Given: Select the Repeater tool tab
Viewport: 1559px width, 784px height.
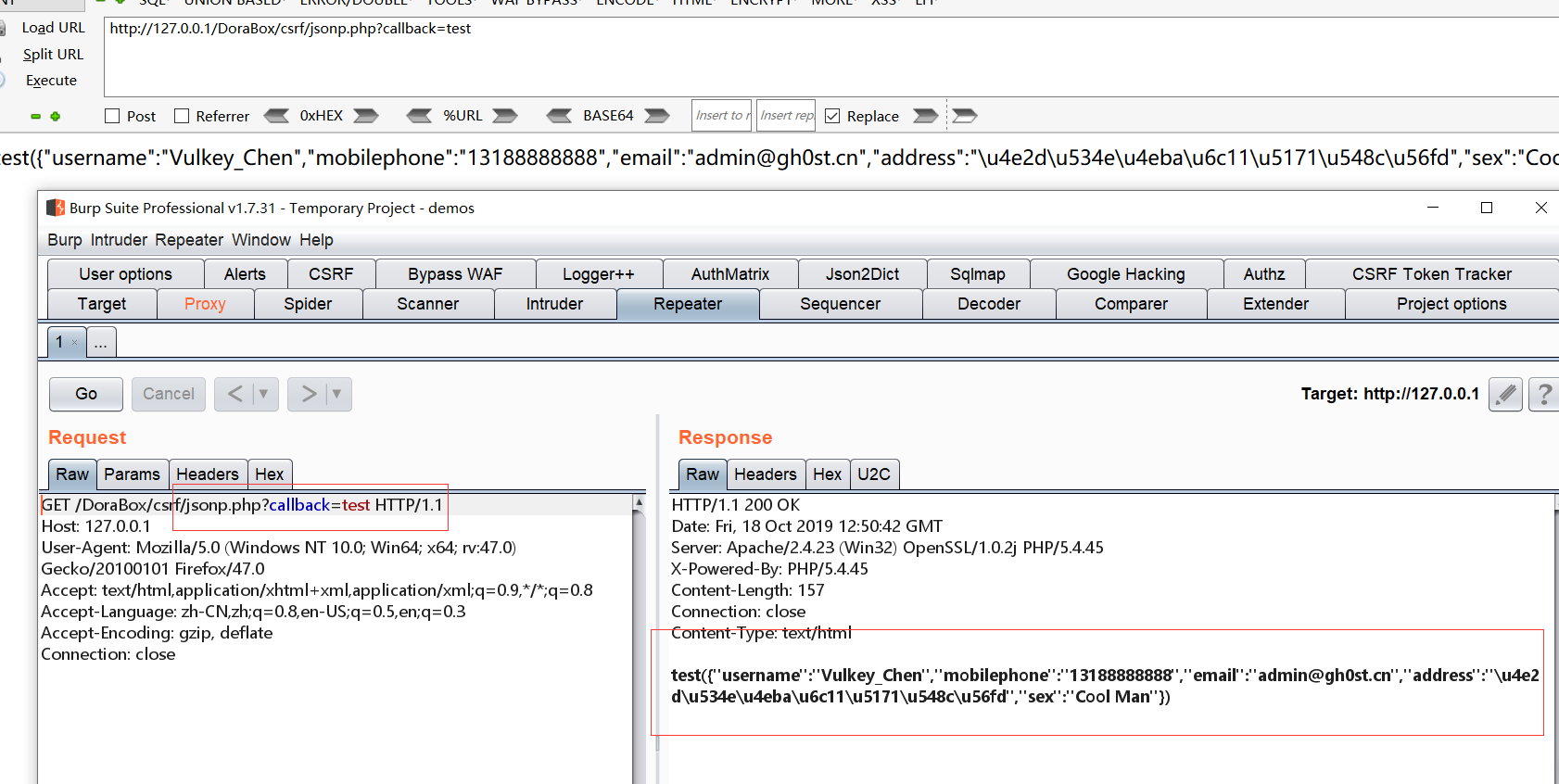Looking at the screenshot, I should (x=688, y=304).
